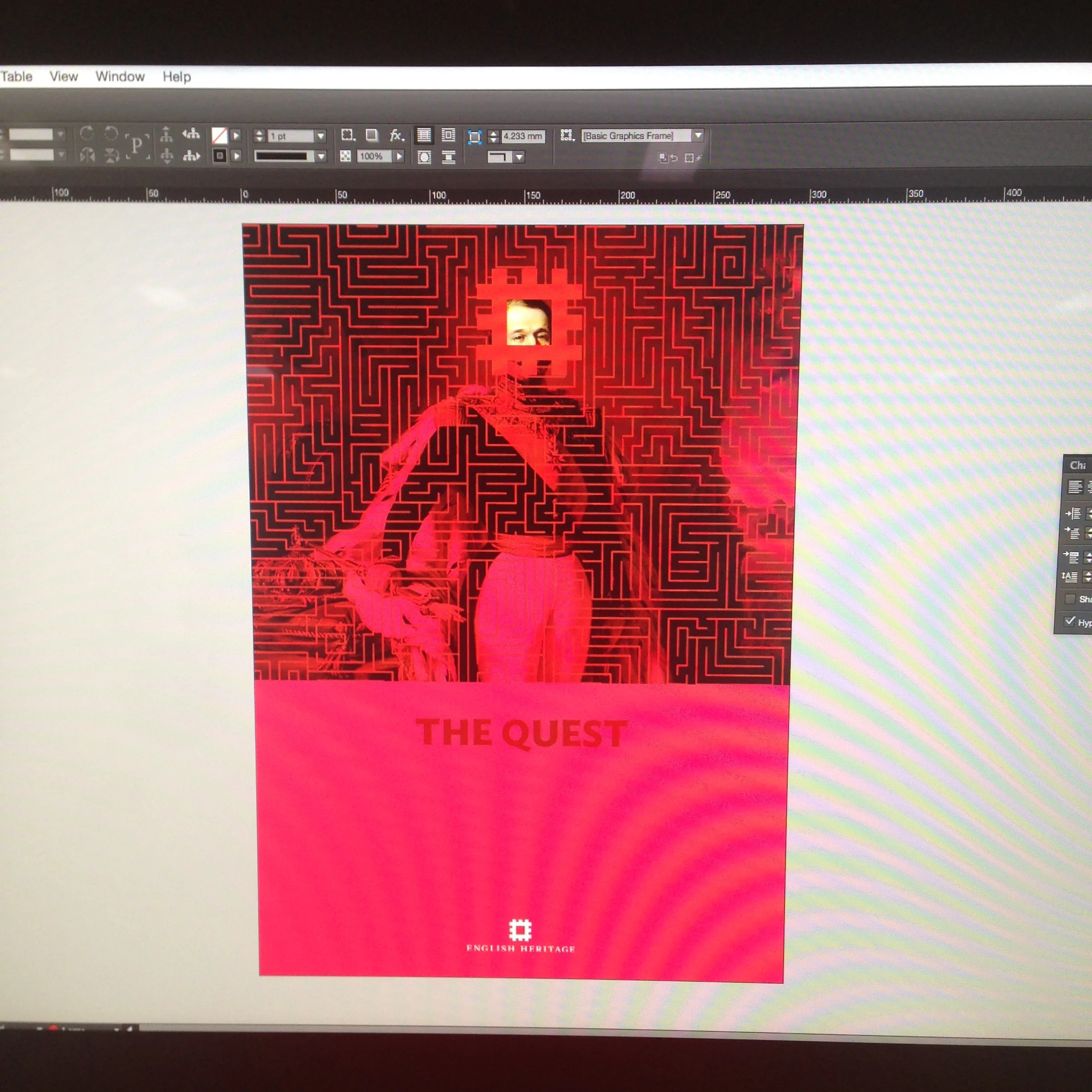
Task: Click the Drop Cap Number of Lines icon
Action: [x=1069, y=576]
